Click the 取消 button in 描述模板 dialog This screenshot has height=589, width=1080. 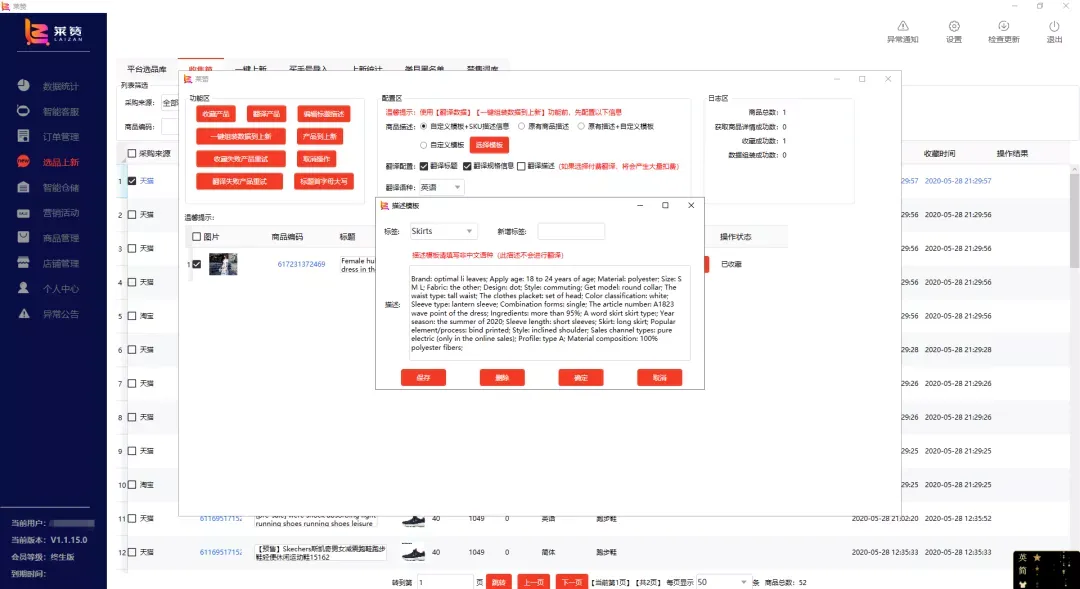659,378
